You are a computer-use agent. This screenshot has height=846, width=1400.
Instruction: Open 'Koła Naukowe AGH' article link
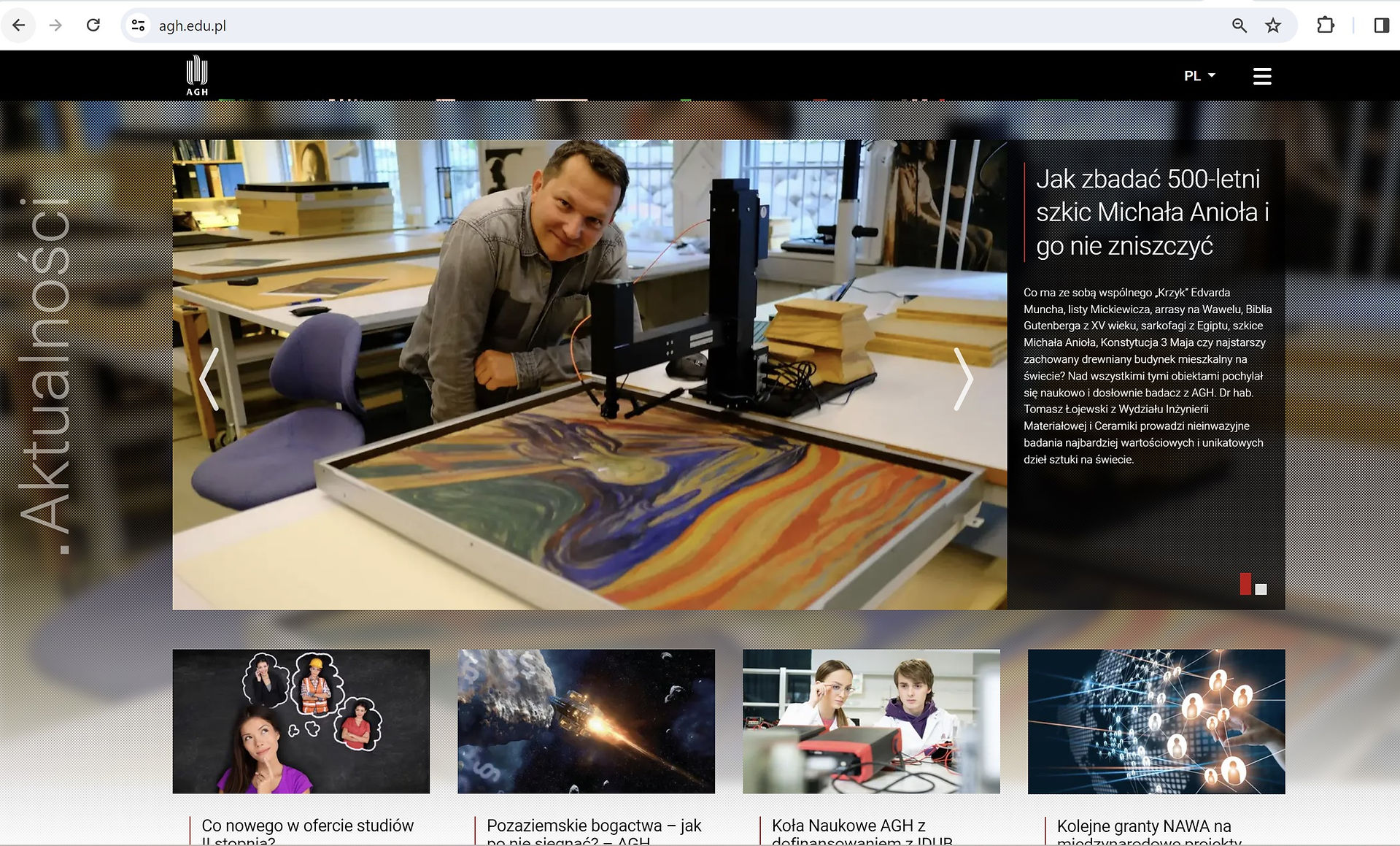pyautogui.click(x=862, y=831)
